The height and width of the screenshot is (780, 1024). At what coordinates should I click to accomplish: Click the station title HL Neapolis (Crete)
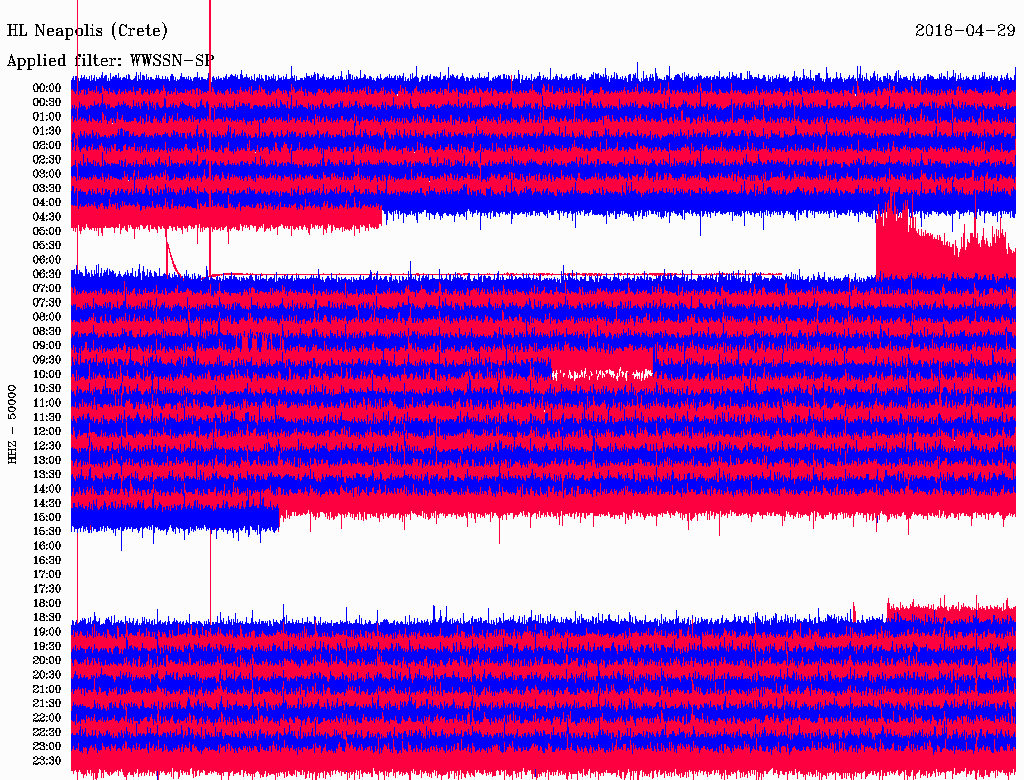(88, 31)
